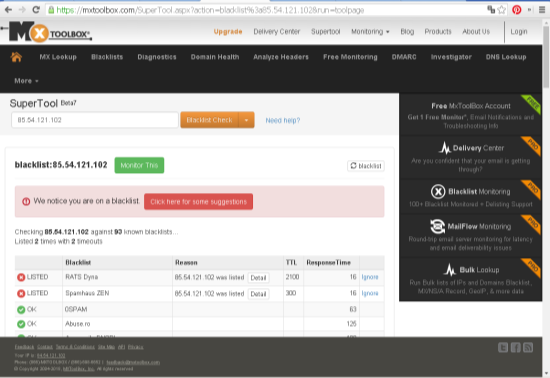Viewport: 550px width, 378px height.
Task: Go to home via the orange house icon
Action: pos(16,56)
